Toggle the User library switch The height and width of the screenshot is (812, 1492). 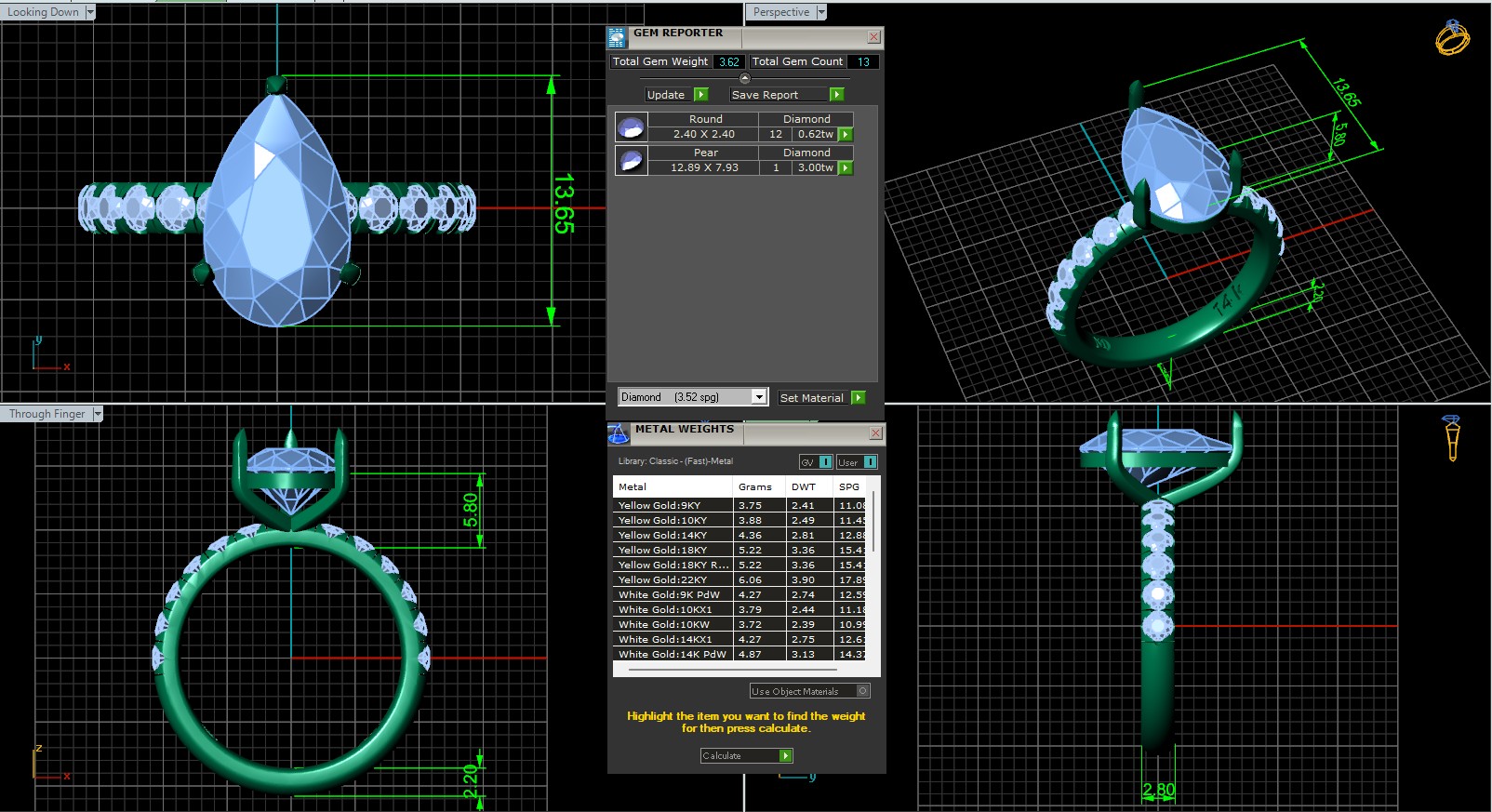870,462
